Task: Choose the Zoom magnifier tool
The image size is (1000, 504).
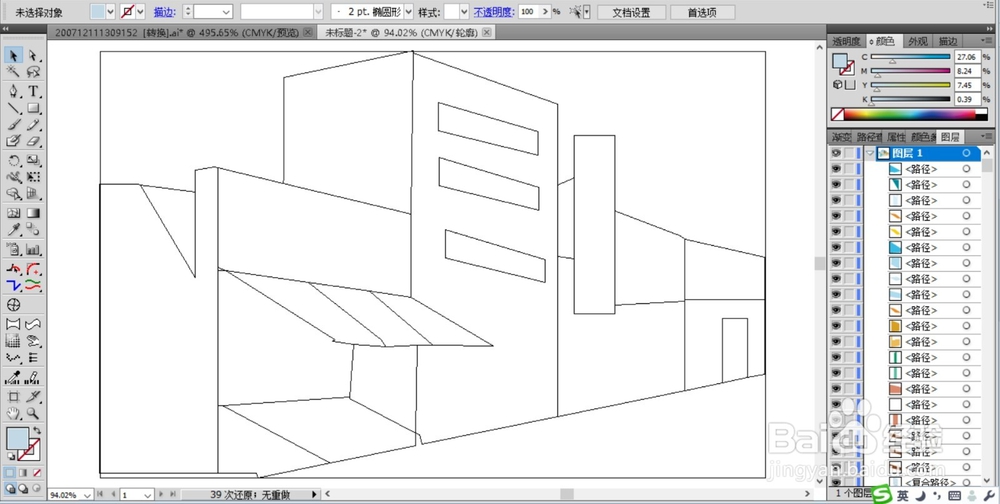Action: coord(33,413)
